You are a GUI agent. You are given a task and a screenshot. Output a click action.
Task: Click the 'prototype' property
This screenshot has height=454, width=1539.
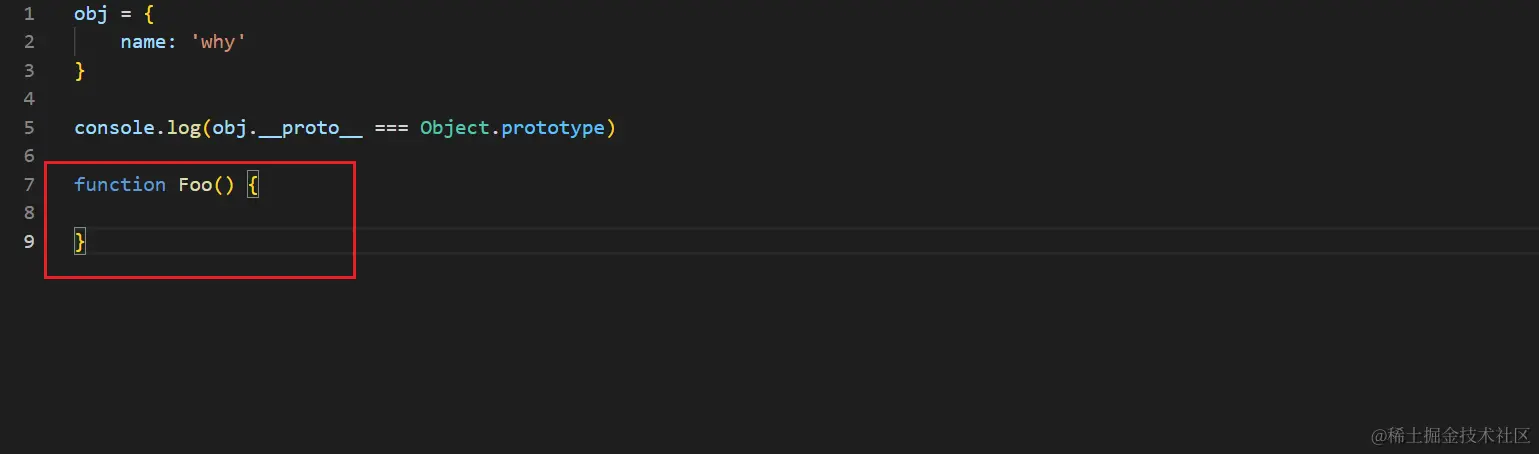pos(553,128)
